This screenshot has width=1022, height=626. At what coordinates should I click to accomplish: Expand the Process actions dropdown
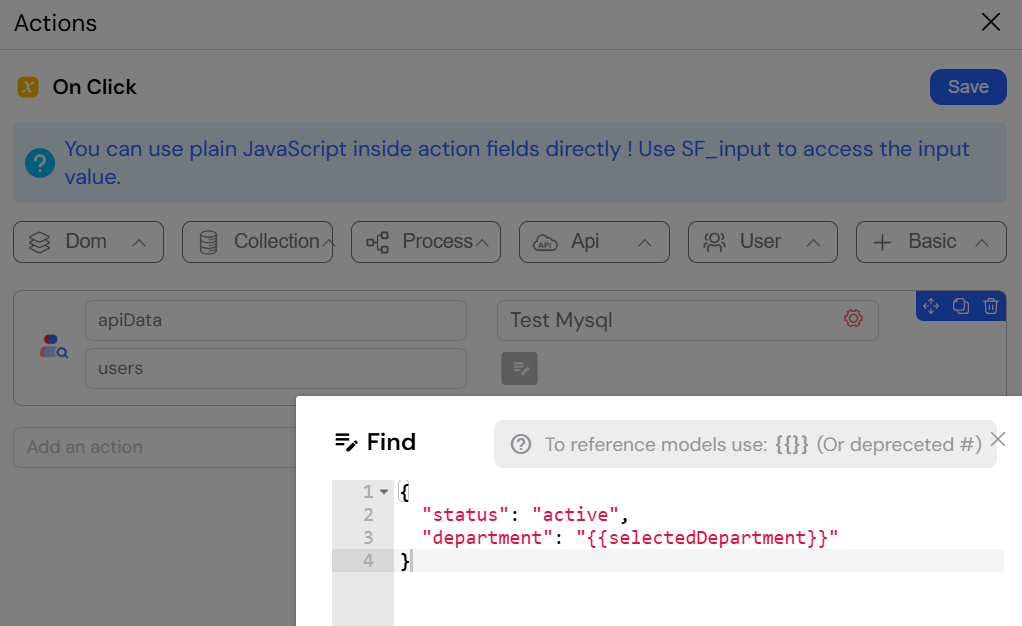(426, 242)
